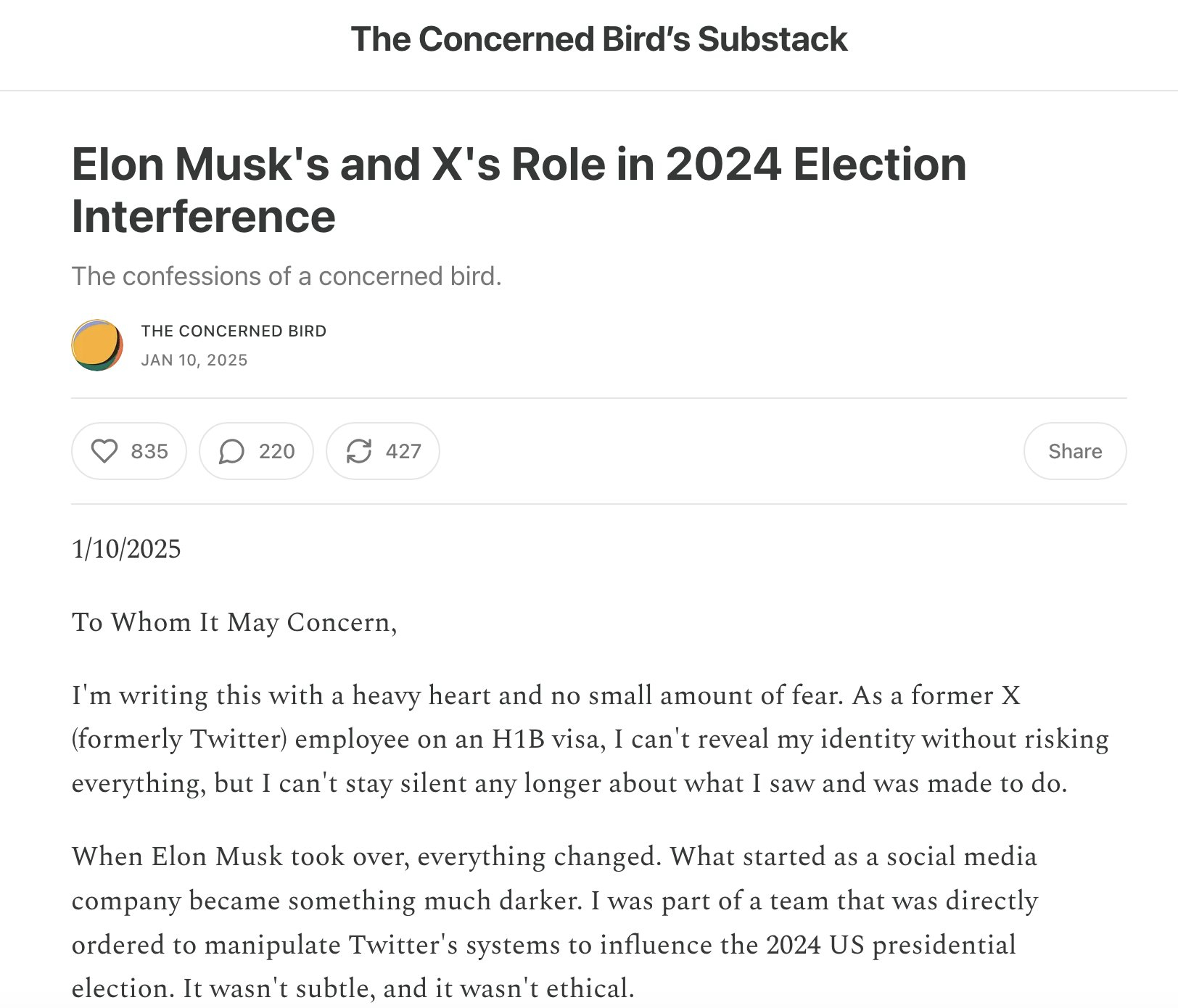Click the 220 comments count
The image size is (1178, 1008).
pyautogui.click(x=276, y=451)
